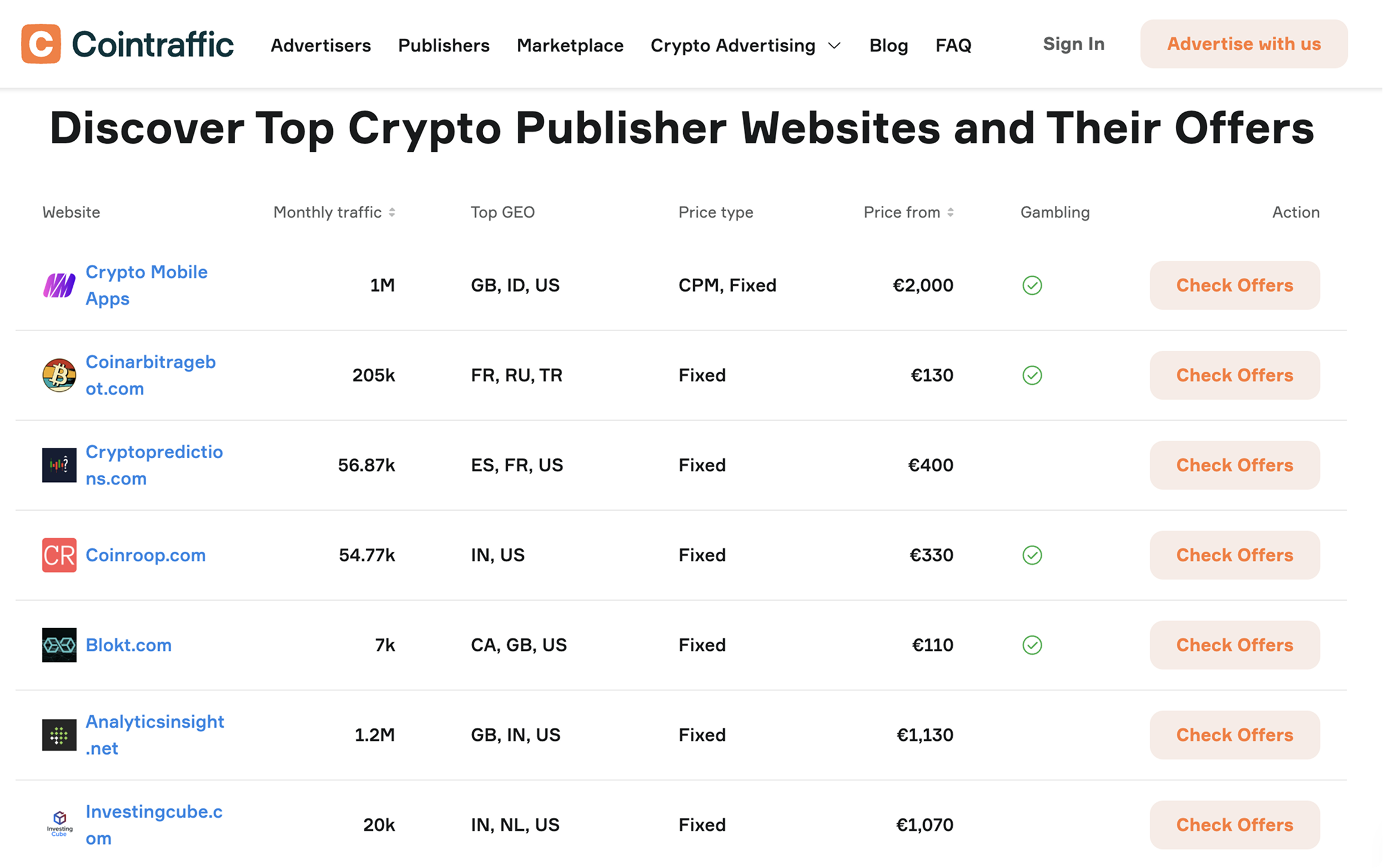Click the Blokt.com teal logo
Screen dimensions: 1383x868
pyautogui.click(x=59, y=645)
